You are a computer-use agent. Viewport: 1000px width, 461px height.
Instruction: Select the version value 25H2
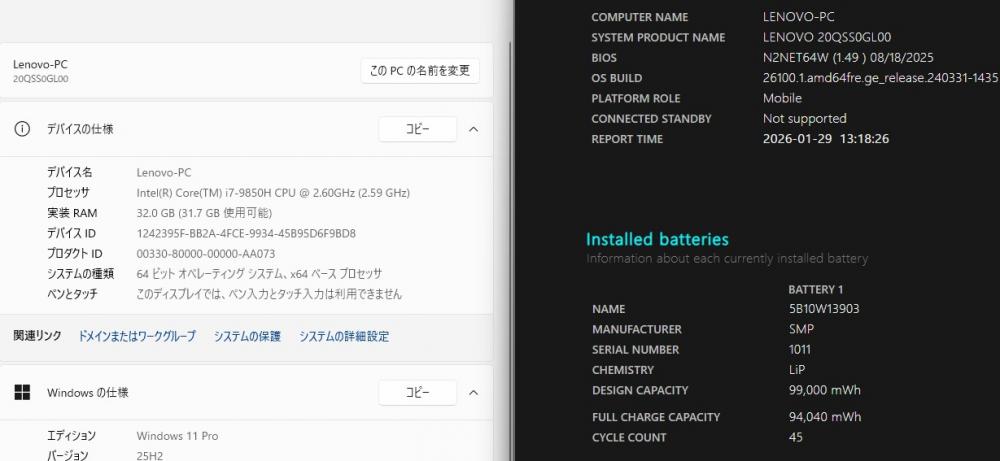tap(149, 456)
